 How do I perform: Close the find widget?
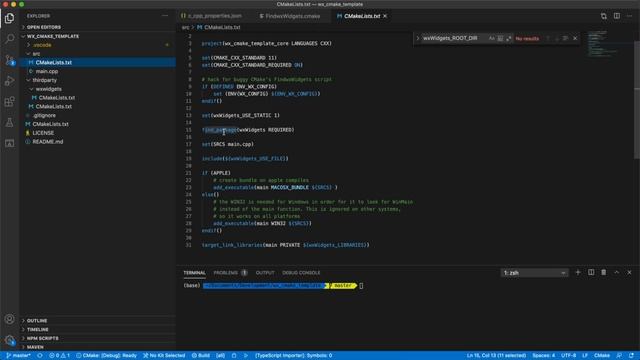(x=575, y=38)
